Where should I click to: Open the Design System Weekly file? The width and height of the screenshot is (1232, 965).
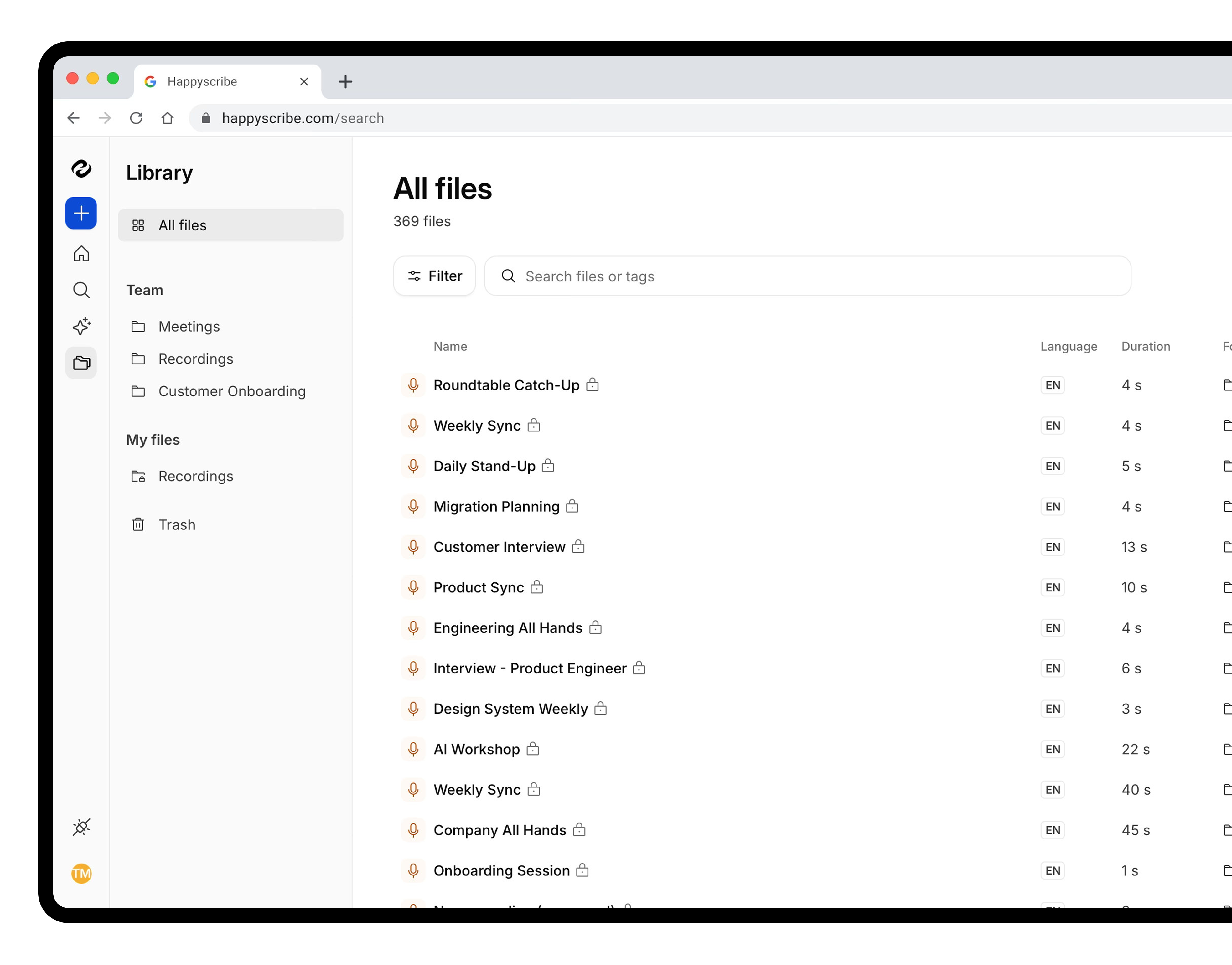coord(510,709)
